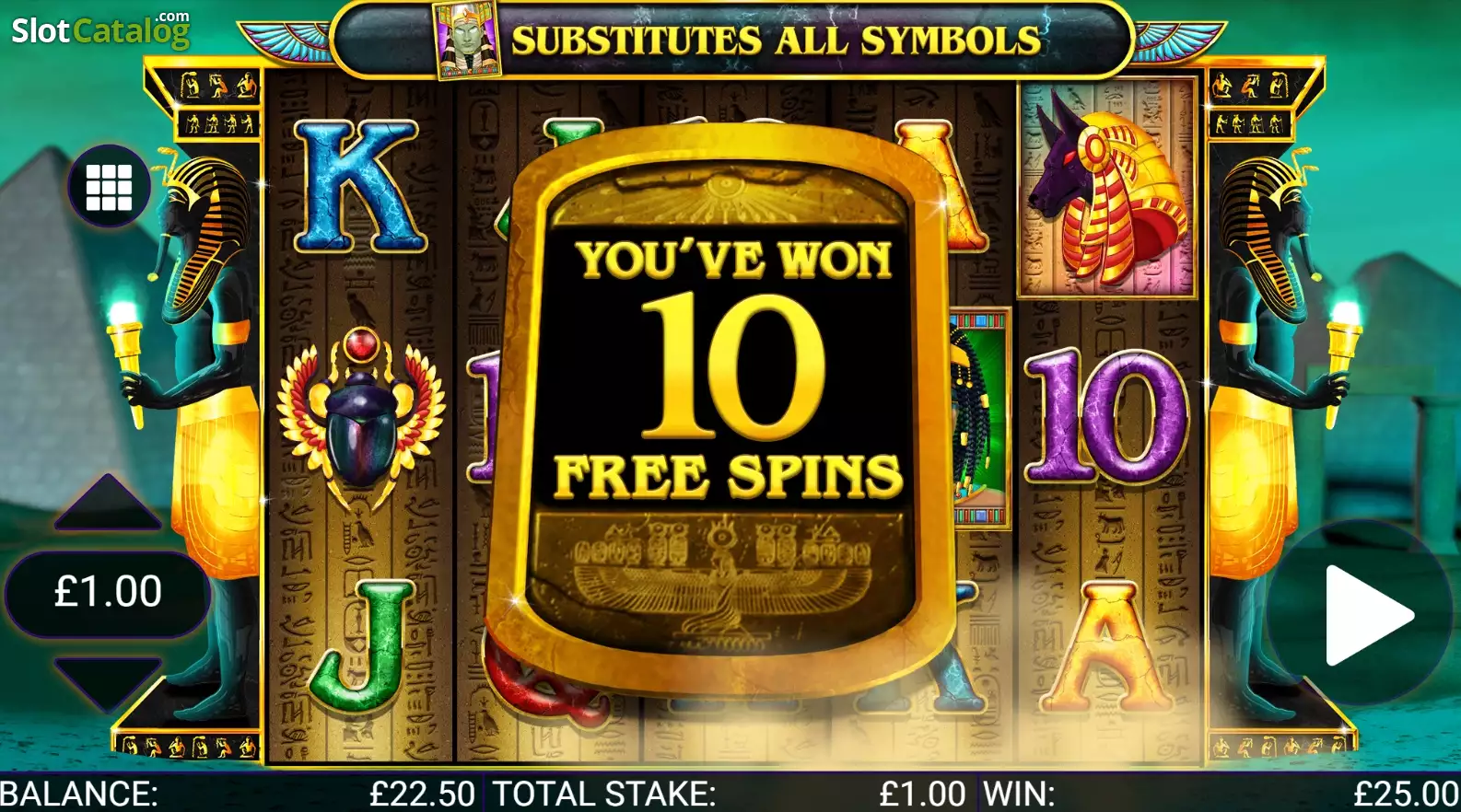Click the You've Won text
This screenshot has height=812, width=1461.
tap(733, 260)
